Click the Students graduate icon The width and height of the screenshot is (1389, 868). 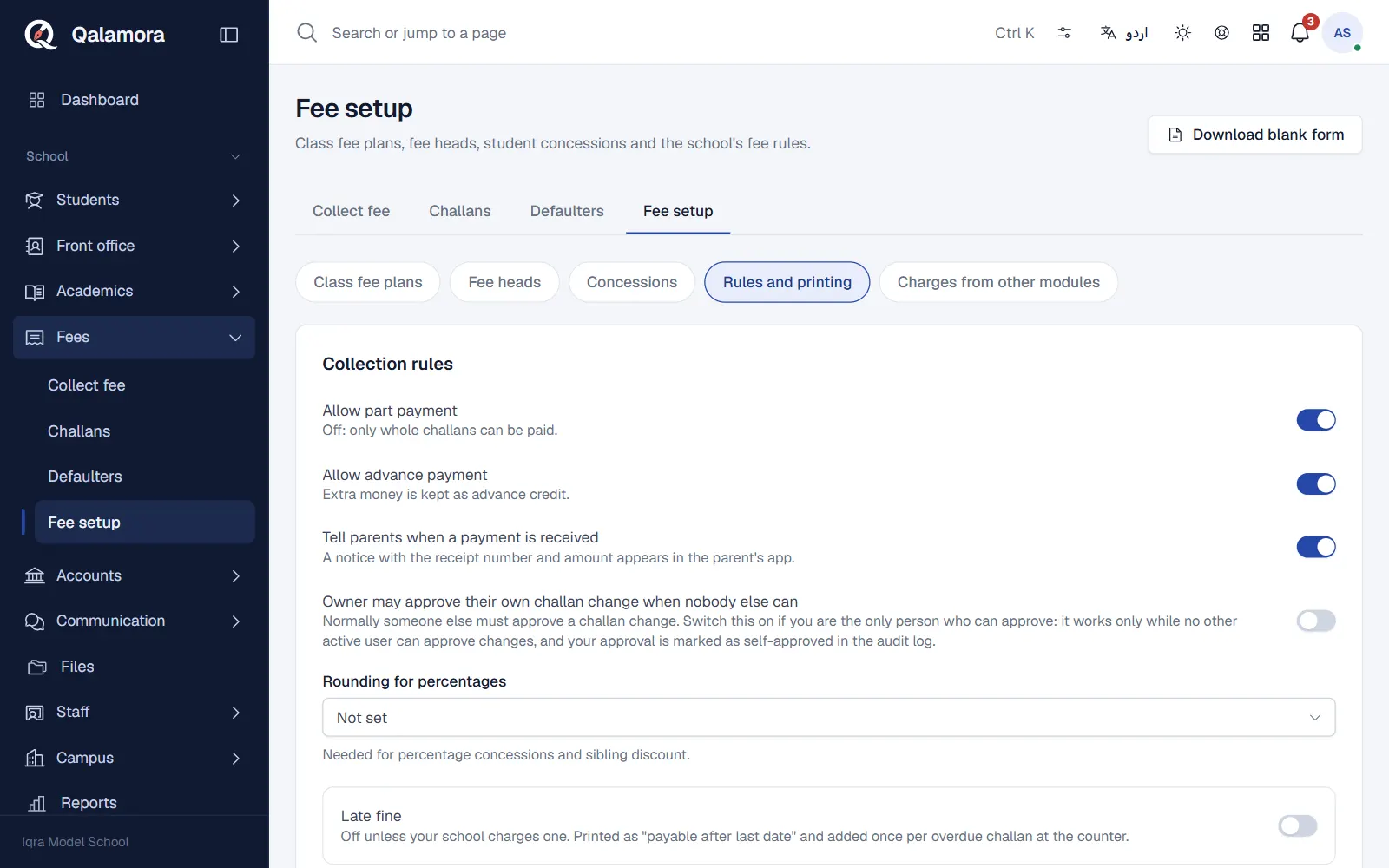(x=34, y=201)
